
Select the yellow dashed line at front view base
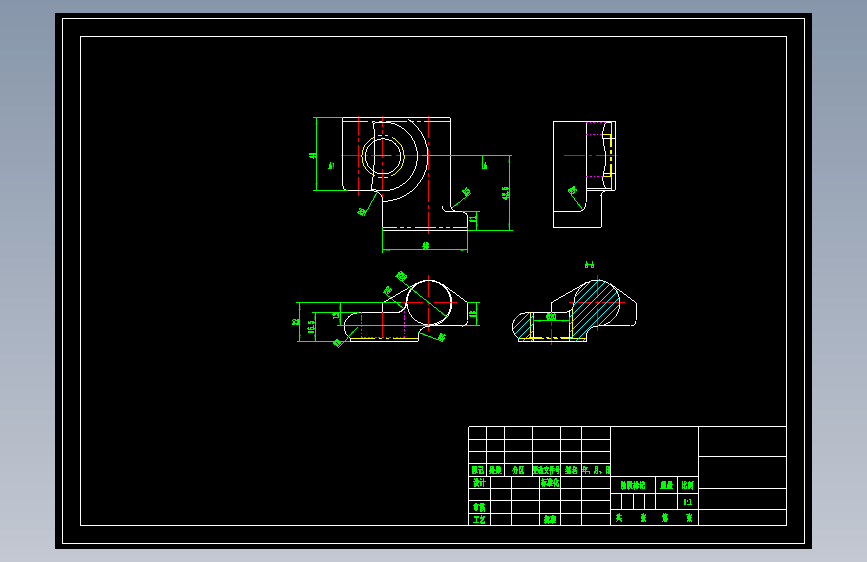[x=425, y=227]
